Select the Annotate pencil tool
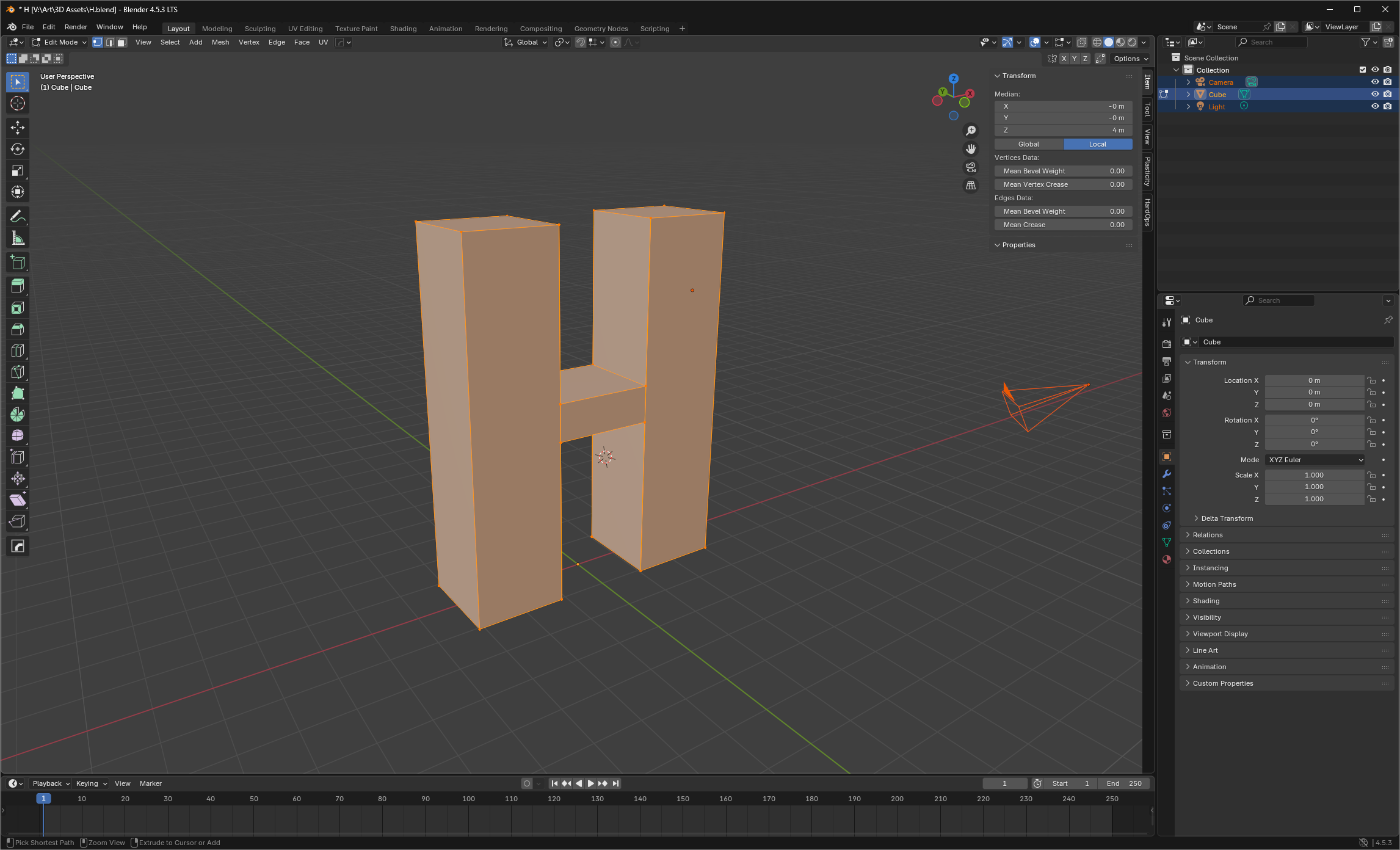The width and height of the screenshot is (1400, 850). click(x=18, y=217)
